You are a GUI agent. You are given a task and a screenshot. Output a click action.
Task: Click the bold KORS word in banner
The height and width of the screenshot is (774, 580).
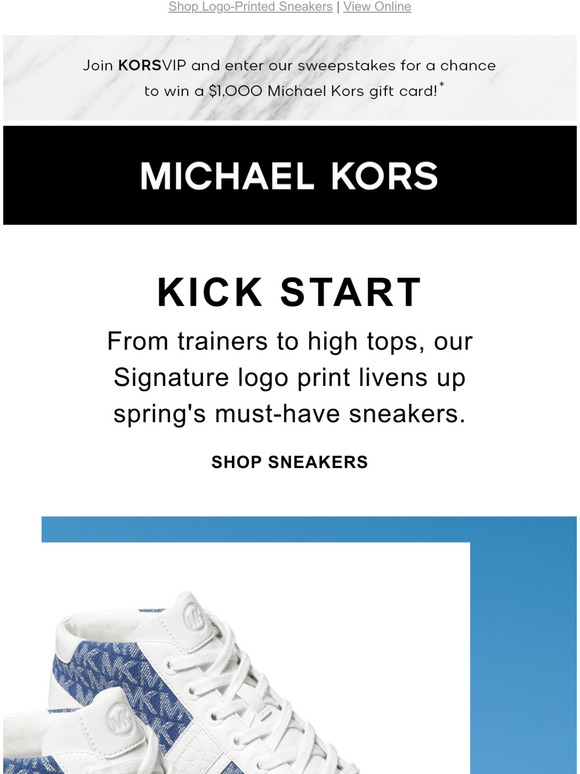pos(140,66)
